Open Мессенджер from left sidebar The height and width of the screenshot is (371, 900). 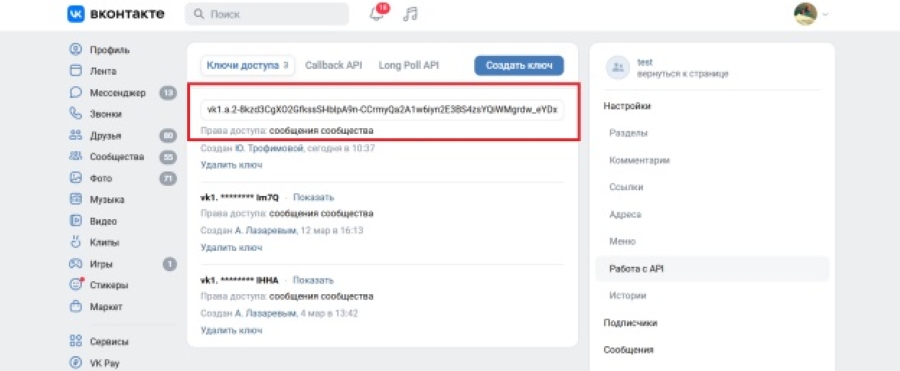pos(118,92)
